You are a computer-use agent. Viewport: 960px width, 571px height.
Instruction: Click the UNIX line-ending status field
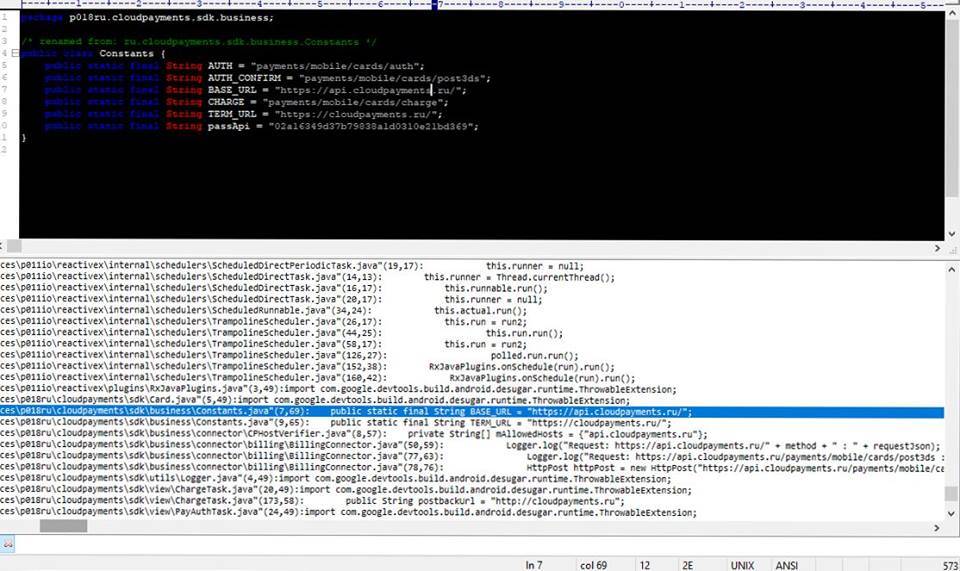tap(742, 565)
